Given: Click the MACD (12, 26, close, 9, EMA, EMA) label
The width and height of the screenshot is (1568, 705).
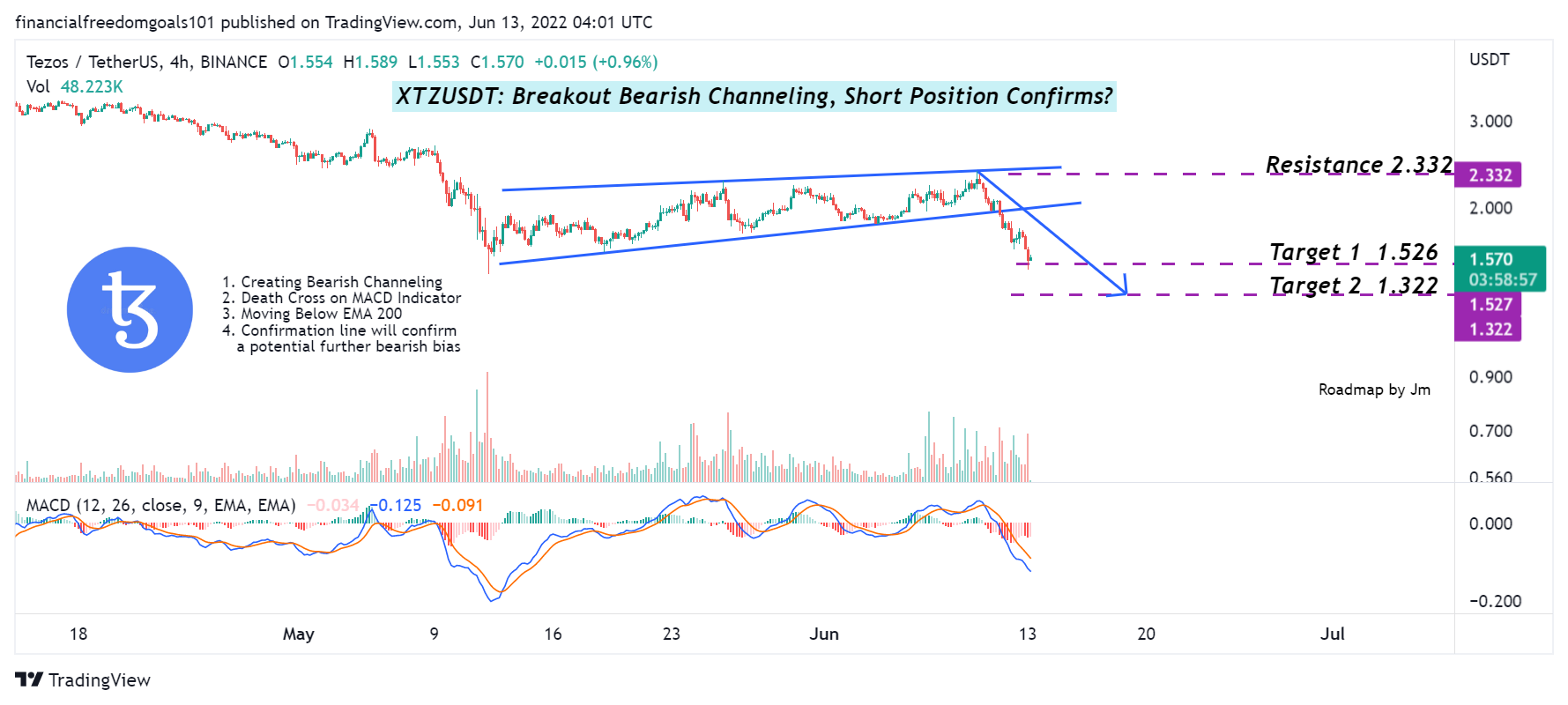Looking at the screenshot, I should (161, 505).
